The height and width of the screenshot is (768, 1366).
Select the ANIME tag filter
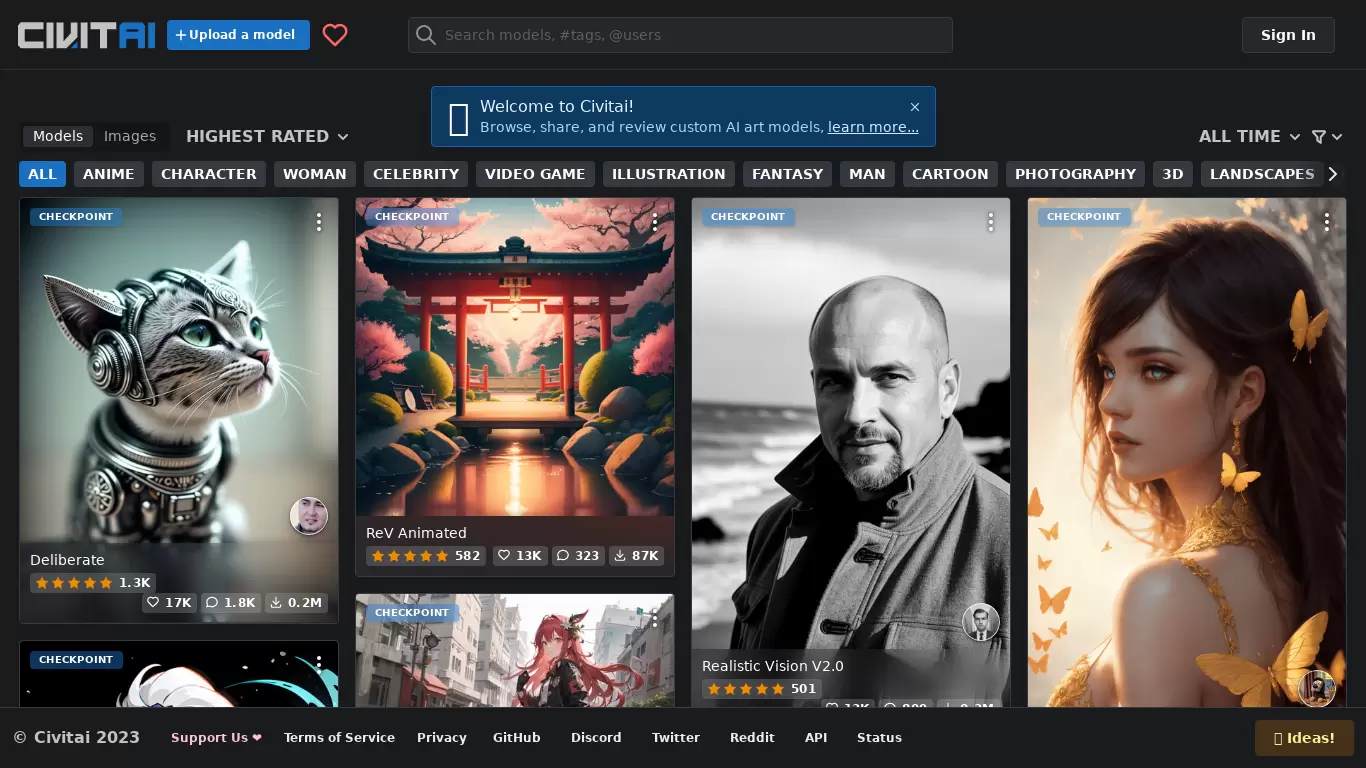pyautogui.click(x=109, y=174)
